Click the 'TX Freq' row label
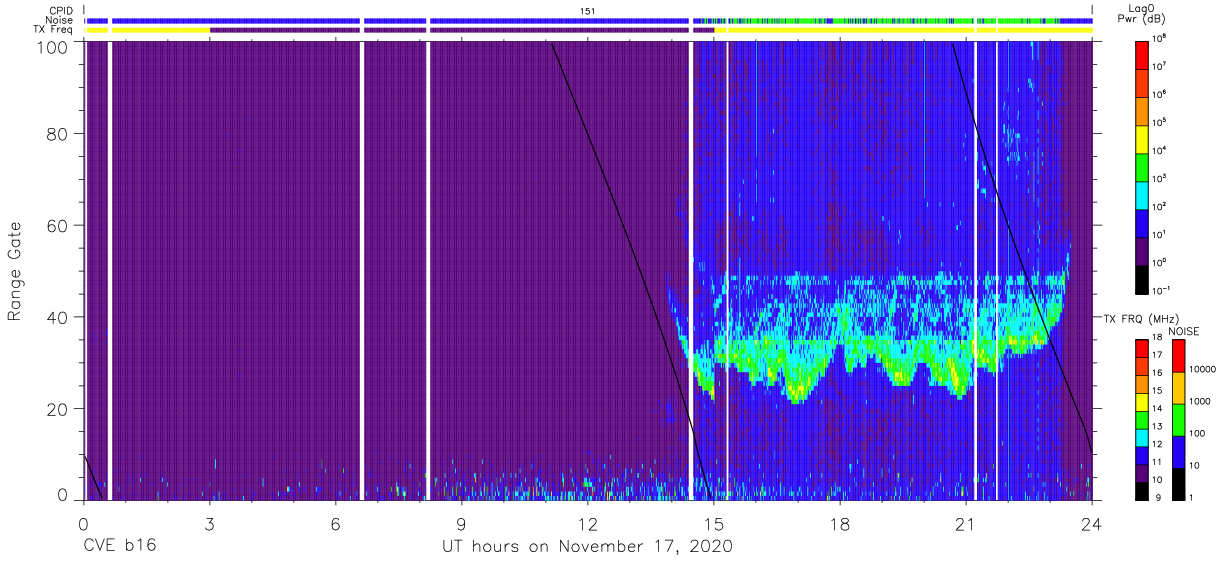The width and height of the screenshot is (1228, 567). click(x=54, y=30)
